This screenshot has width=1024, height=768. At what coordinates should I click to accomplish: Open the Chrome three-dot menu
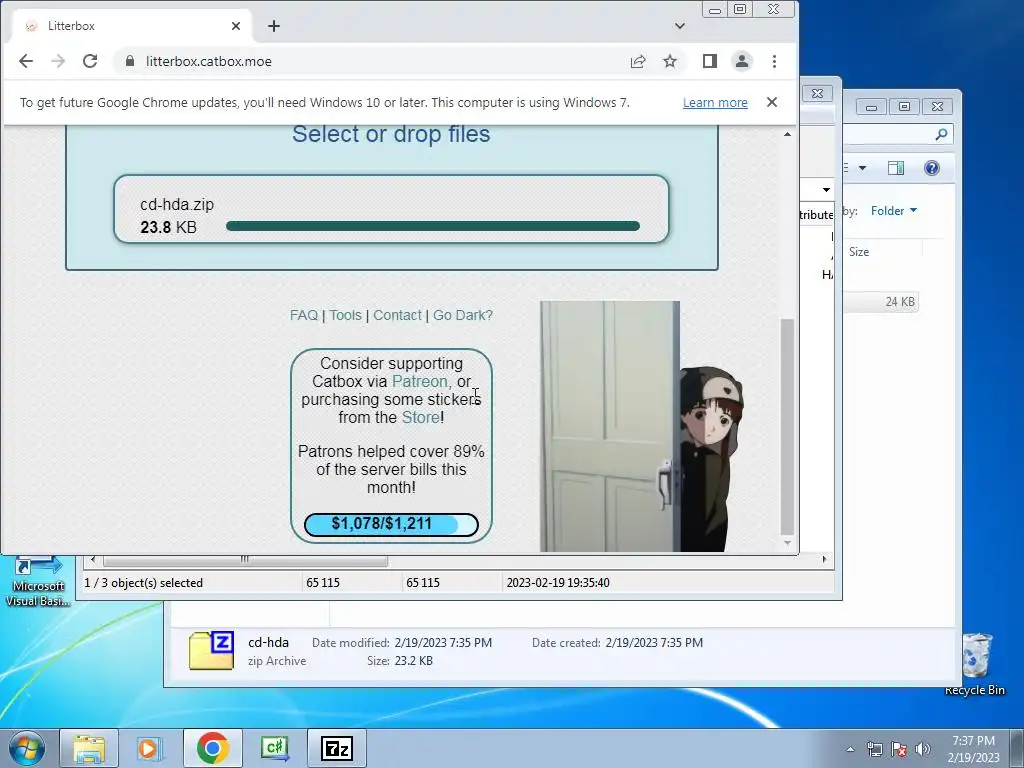click(x=775, y=61)
